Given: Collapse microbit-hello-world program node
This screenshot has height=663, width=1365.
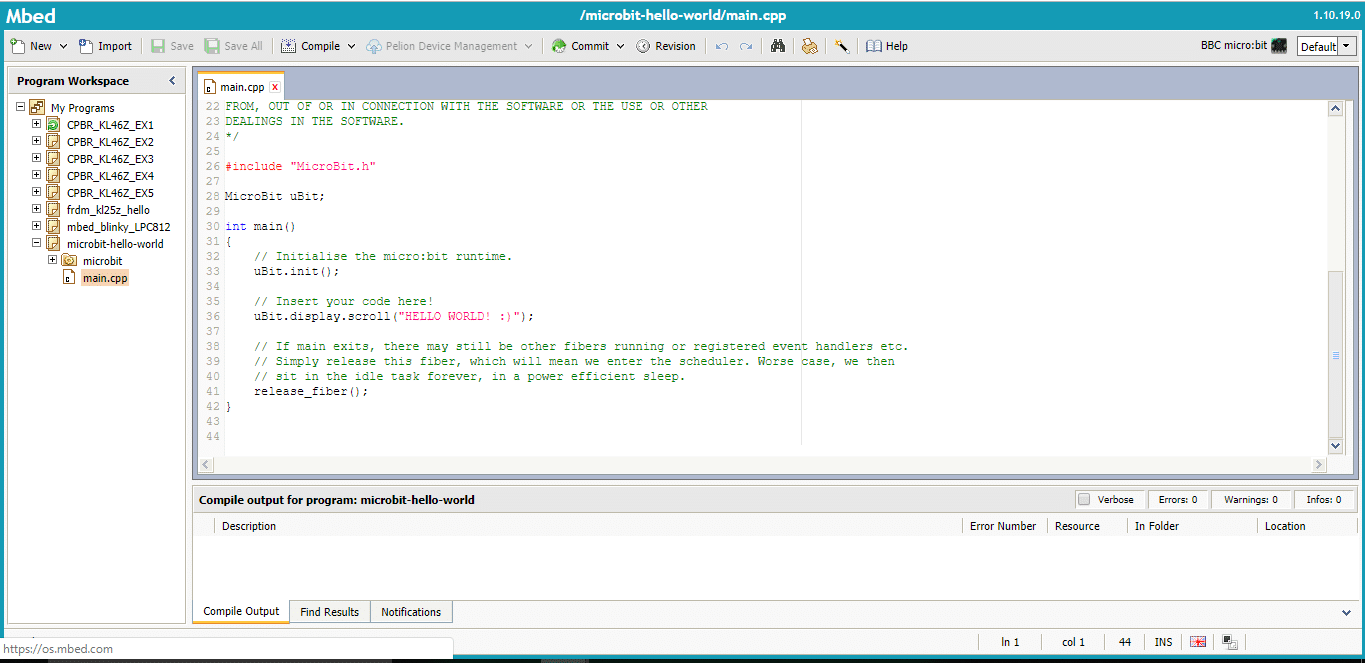Looking at the screenshot, I should (37, 243).
